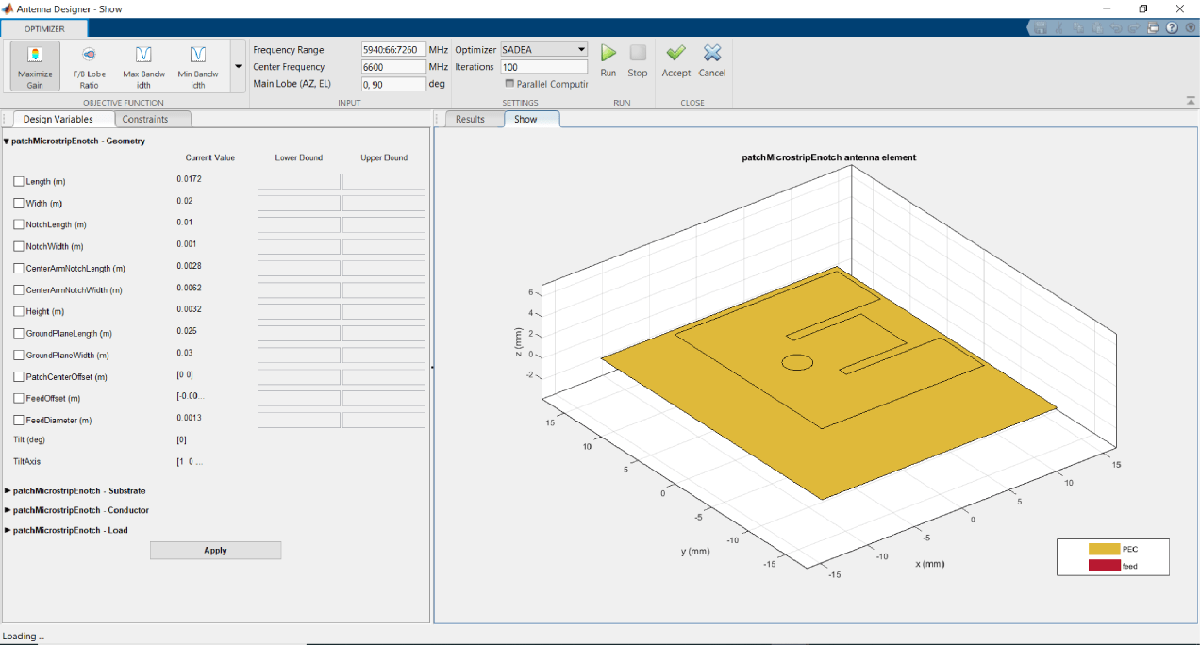Click the Apply button
This screenshot has width=1200, height=645.
[215, 550]
